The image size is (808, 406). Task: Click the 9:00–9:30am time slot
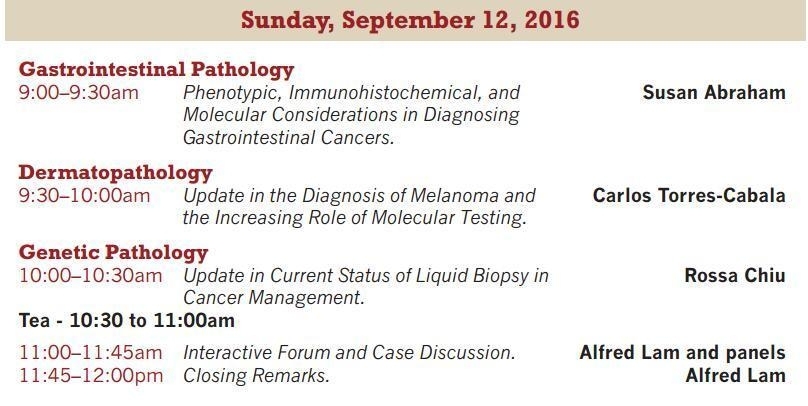pos(78,93)
